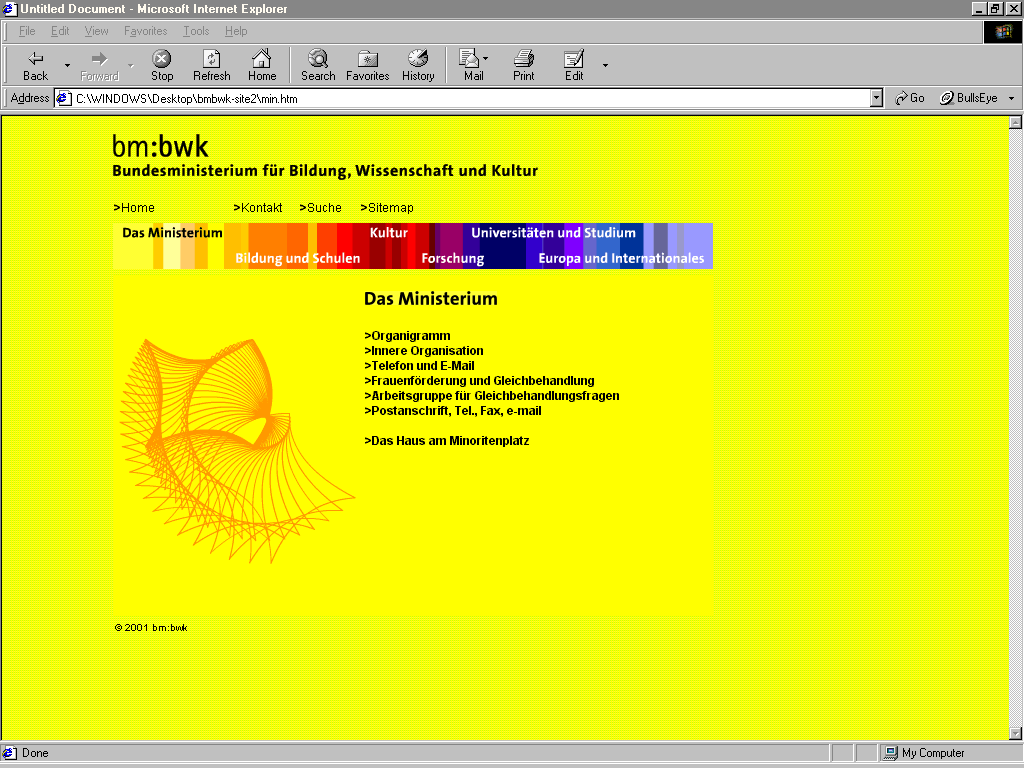1024x768 pixels.
Task: Open the Forward button history dropdown arrow
Action: [x=131, y=65]
